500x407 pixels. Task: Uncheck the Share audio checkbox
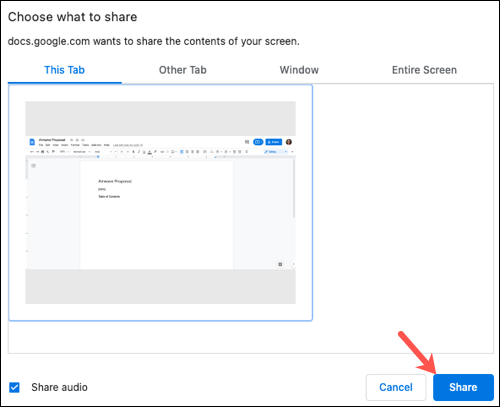[x=14, y=387]
